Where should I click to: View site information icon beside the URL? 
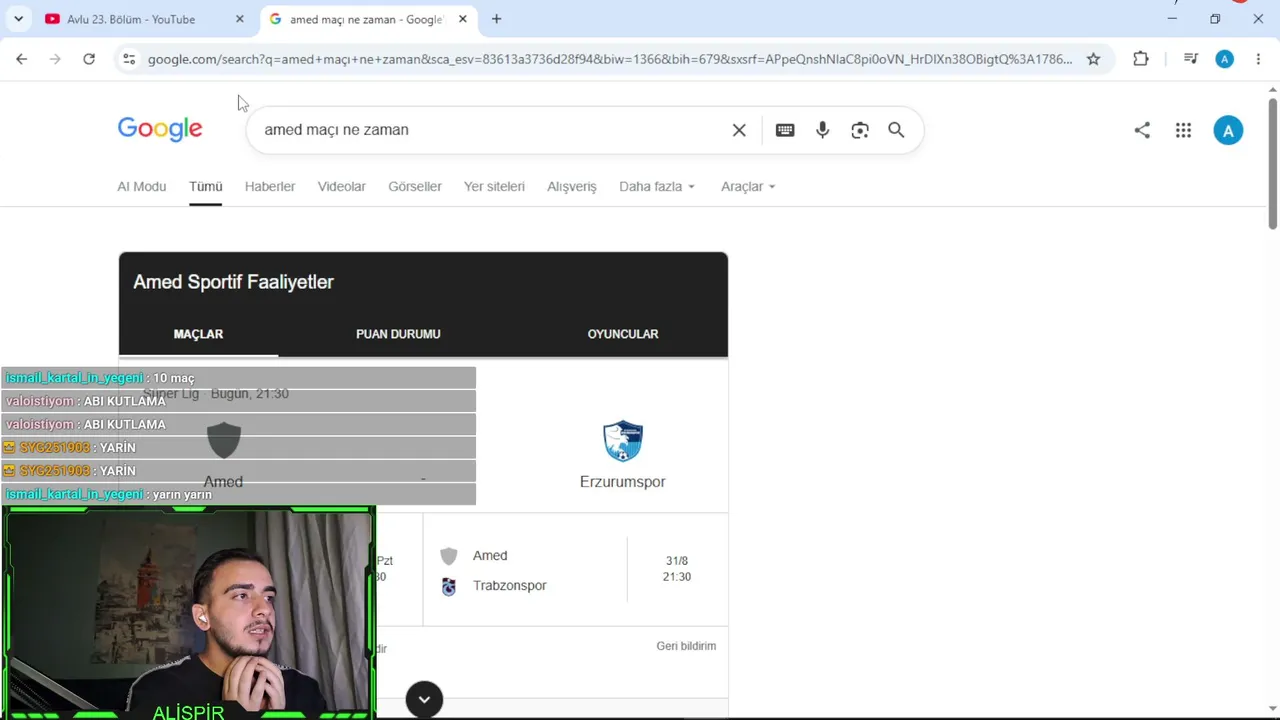point(129,59)
